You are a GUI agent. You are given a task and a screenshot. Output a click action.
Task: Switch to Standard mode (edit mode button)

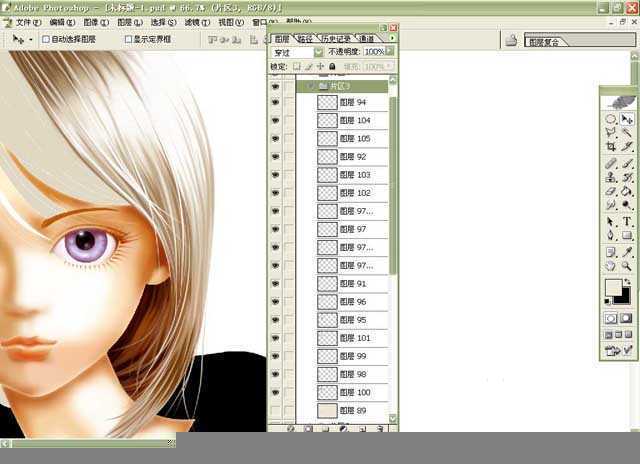(x=611, y=318)
